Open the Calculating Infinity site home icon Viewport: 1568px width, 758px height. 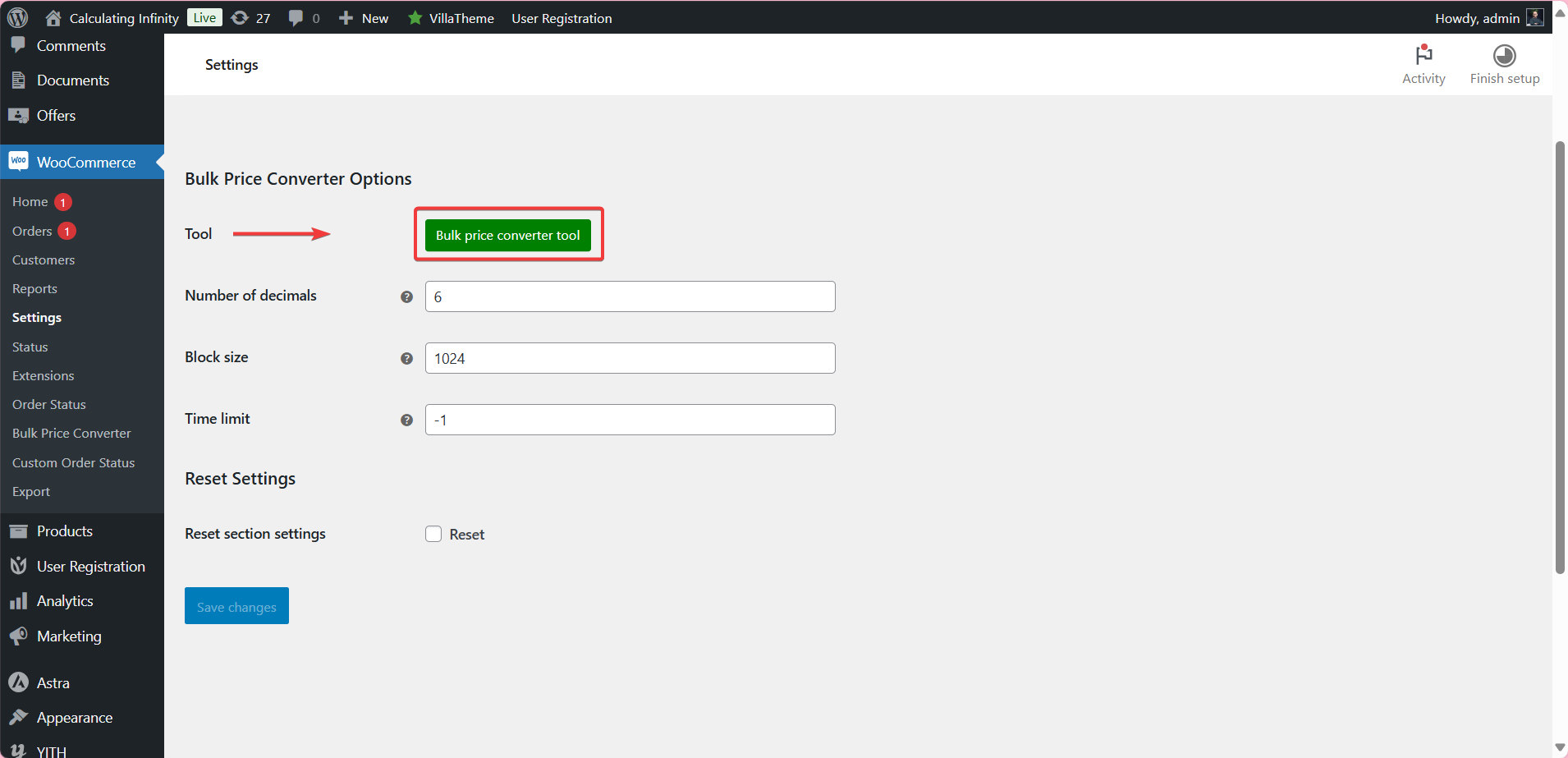click(x=53, y=17)
